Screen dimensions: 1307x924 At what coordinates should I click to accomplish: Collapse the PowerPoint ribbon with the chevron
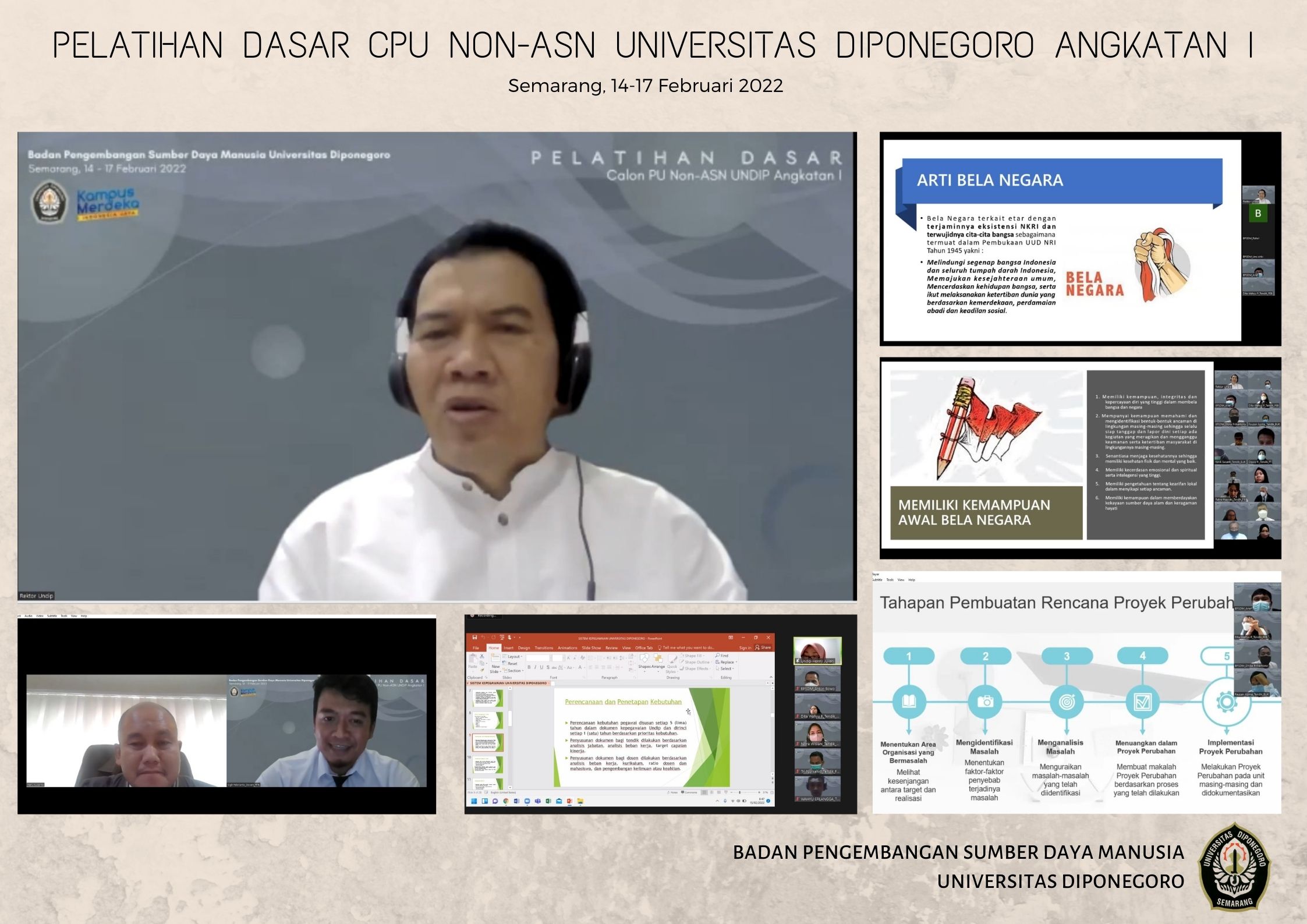[x=771, y=677]
